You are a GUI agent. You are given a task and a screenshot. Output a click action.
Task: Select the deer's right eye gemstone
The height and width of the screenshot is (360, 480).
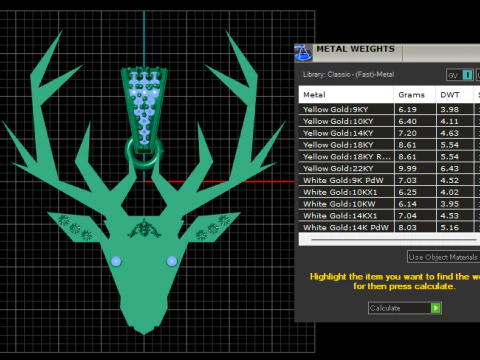click(172, 261)
